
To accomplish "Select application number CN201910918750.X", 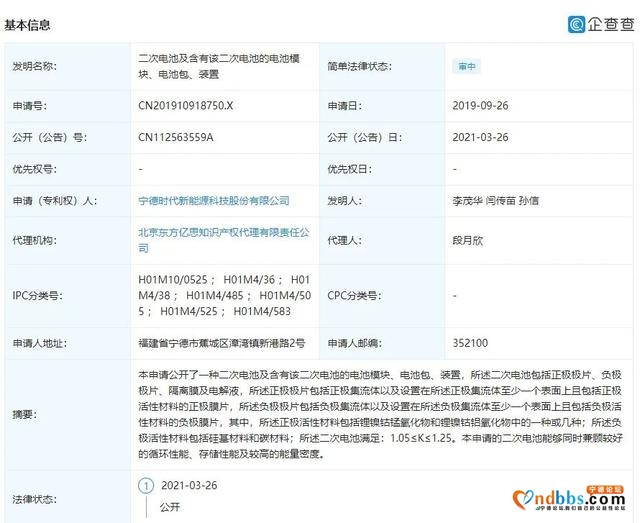I will 186,106.
